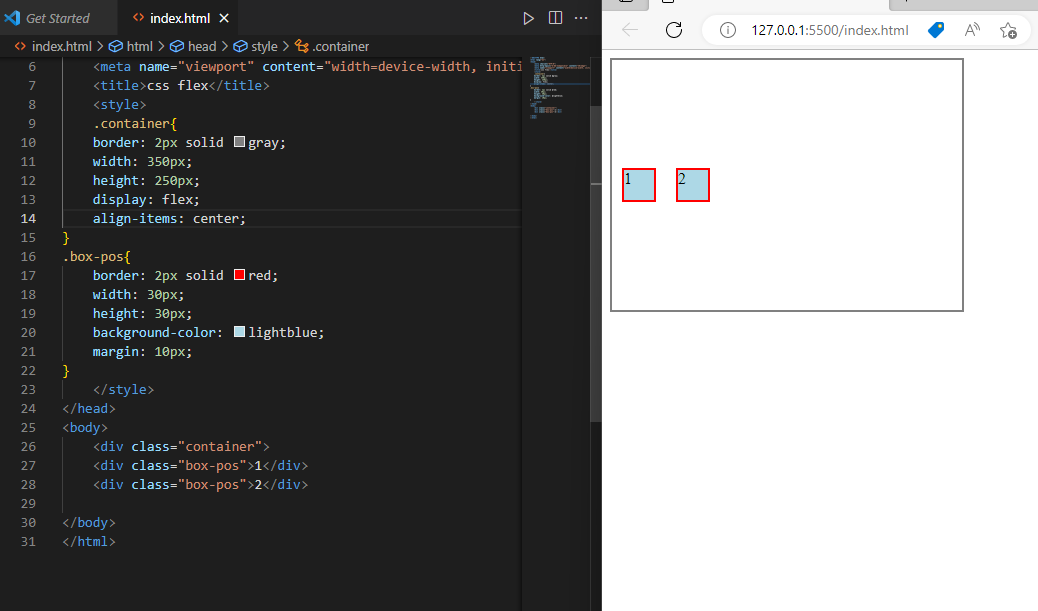1038x611 pixels.
Task: Split the editor to the right
Action: (555, 18)
